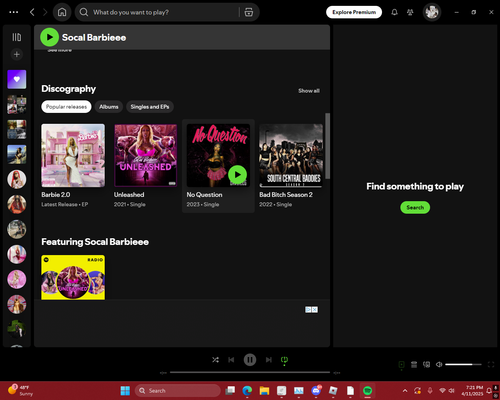Click the Explore Premium button
Viewport: 500px width, 400px height.
pos(354,12)
